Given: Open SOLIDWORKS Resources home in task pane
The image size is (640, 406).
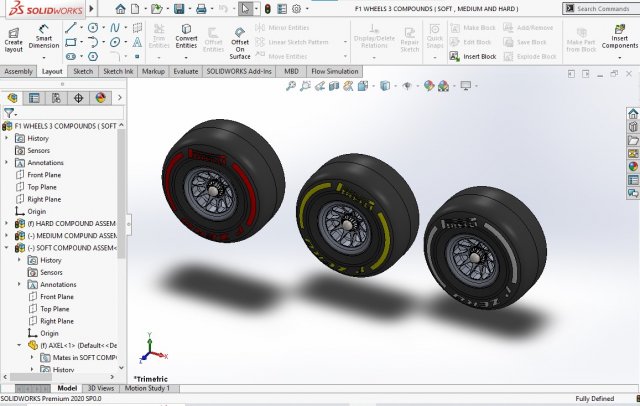Looking at the screenshot, I should [x=633, y=113].
